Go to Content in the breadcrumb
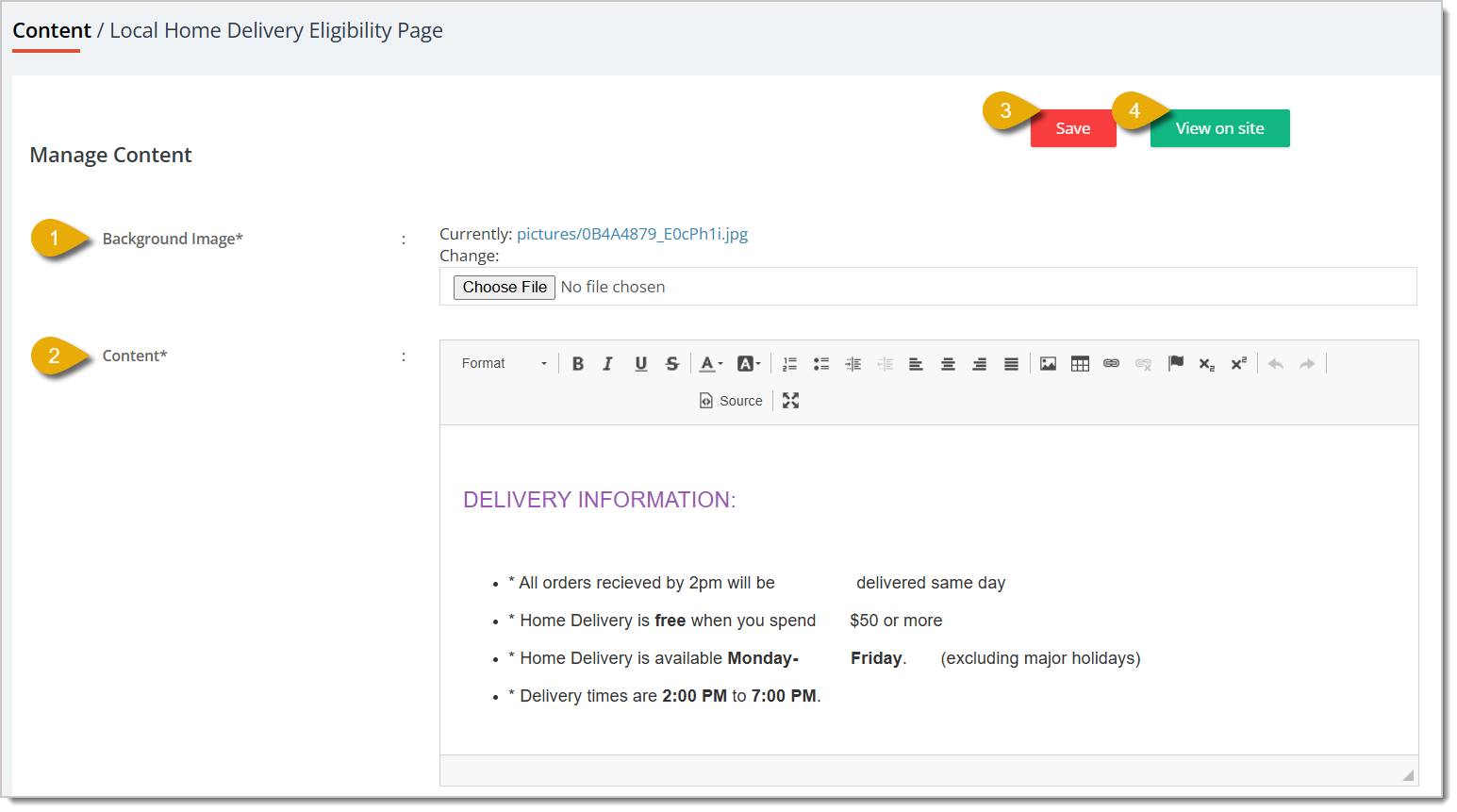This screenshot has height=812, width=1457. 52,30
